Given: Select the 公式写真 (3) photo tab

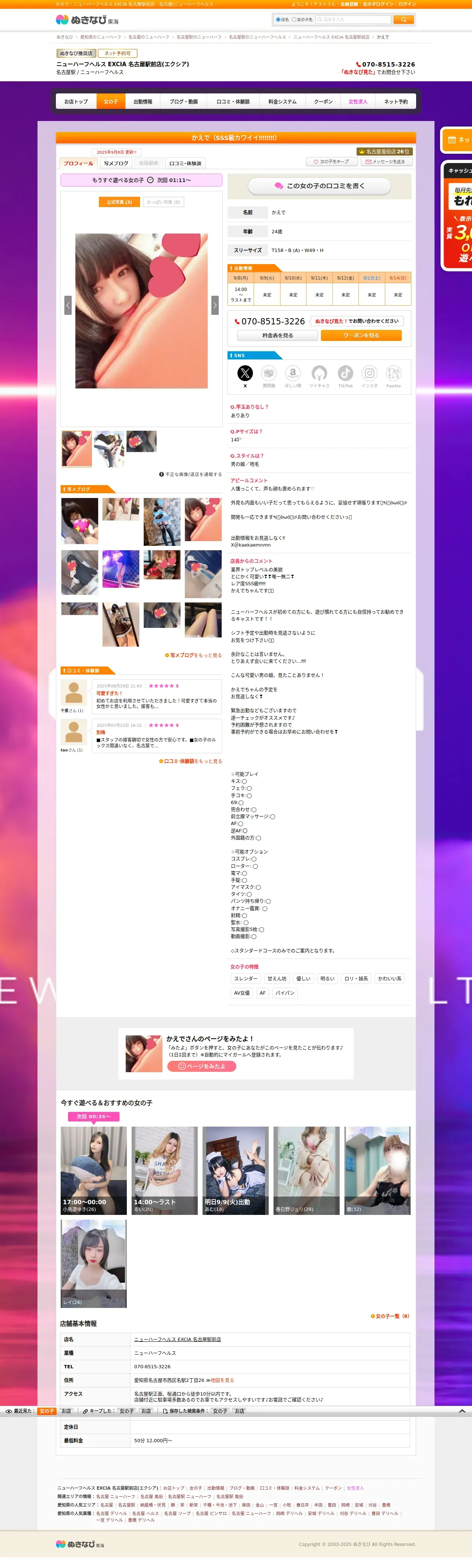Looking at the screenshot, I should point(119,202).
